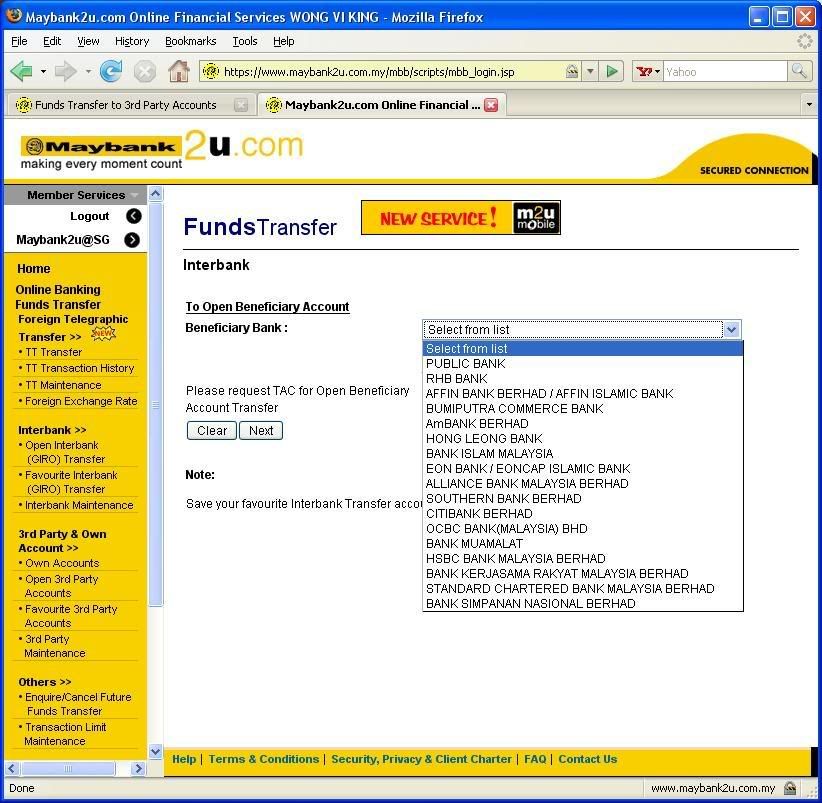The height and width of the screenshot is (803, 822).
Task: Open the Help menu
Action: (x=284, y=41)
